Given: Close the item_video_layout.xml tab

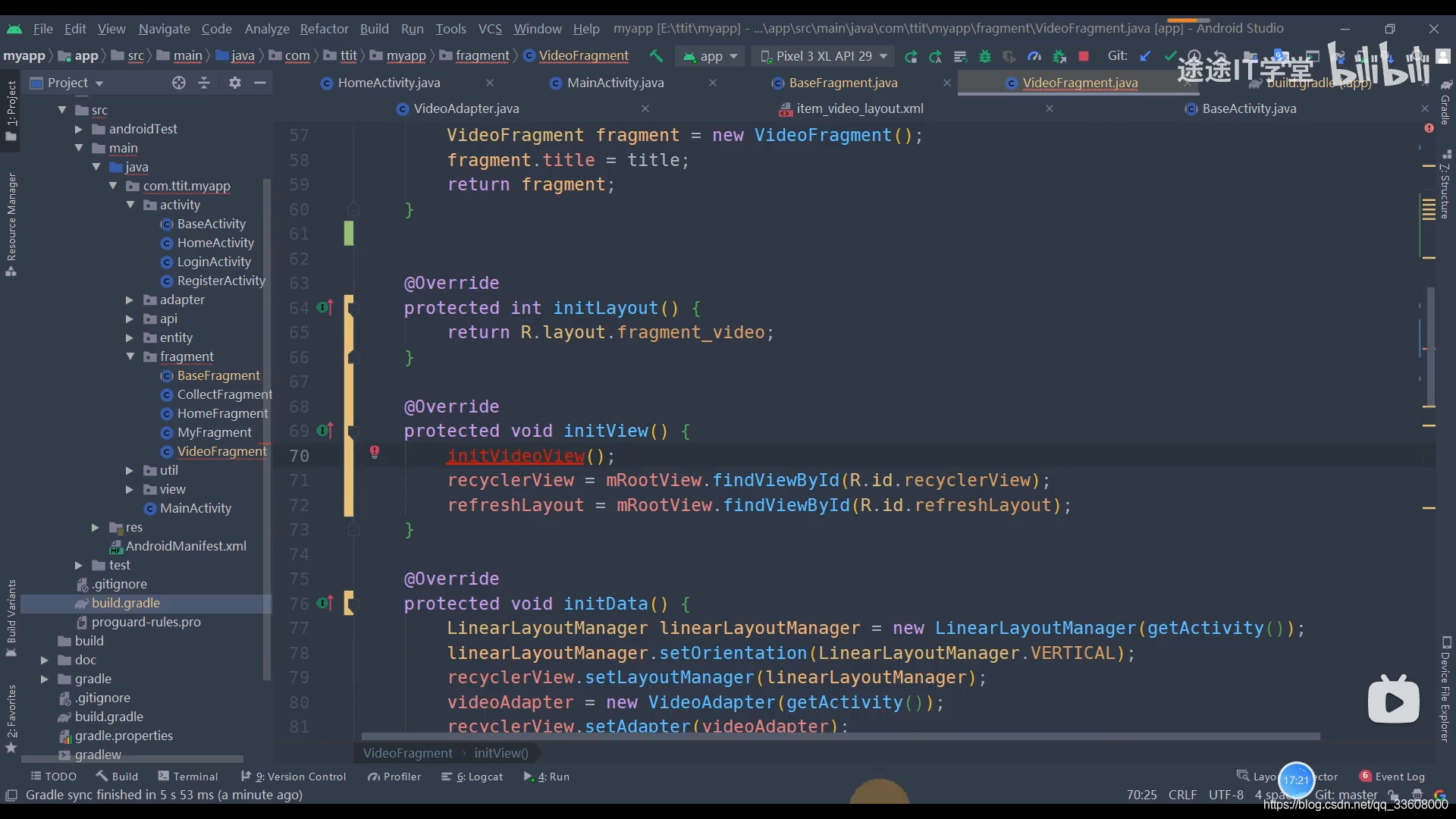Looking at the screenshot, I should (x=1050, y=108).
